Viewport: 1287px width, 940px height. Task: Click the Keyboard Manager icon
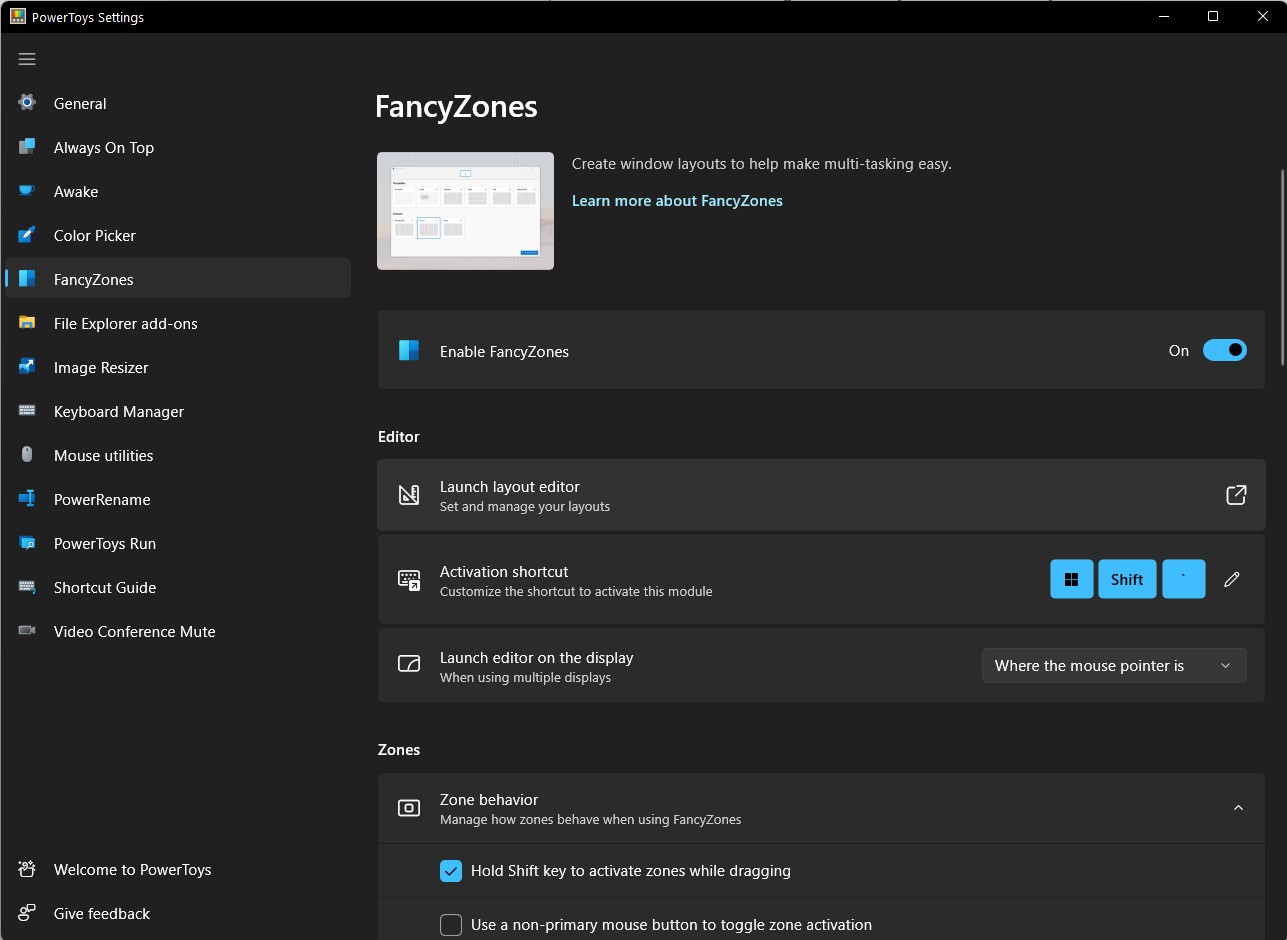tap(27, 411)
